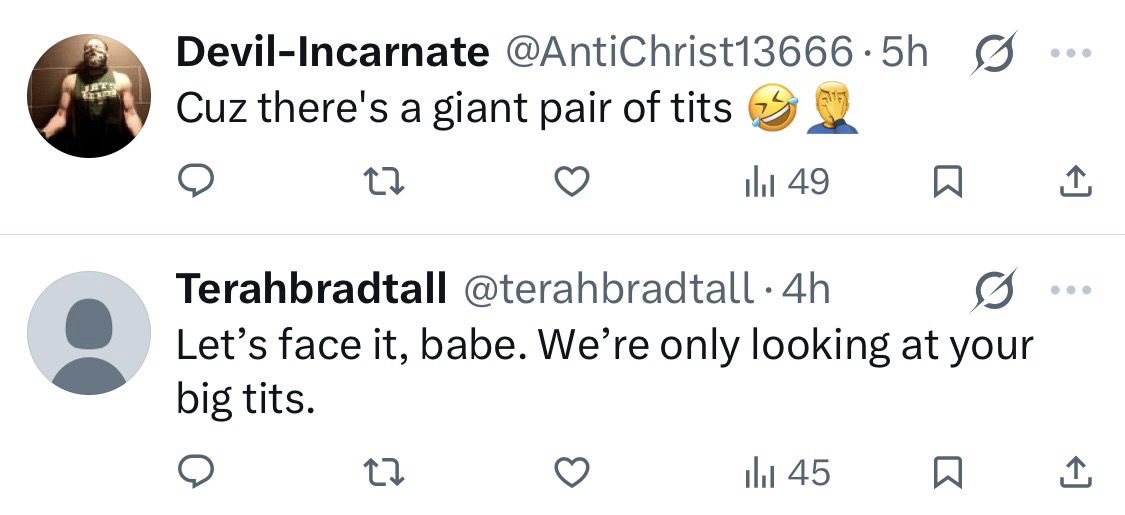Screen dimensions: 1125x515
Task: Open the @AntiChrist13666 handle link
Action: tap(682, 54)
